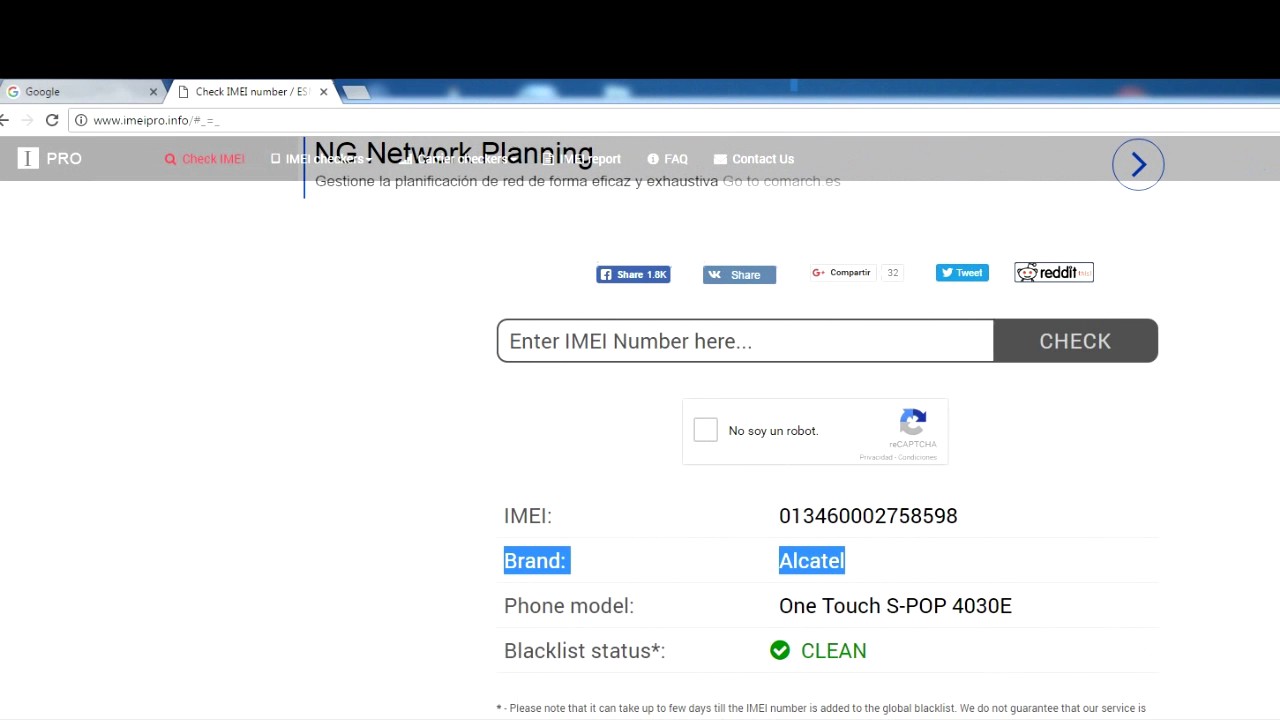The image size is (1280, 720).
Task: Click the ad next arrow circle
Action: (x=1138, y=165)
